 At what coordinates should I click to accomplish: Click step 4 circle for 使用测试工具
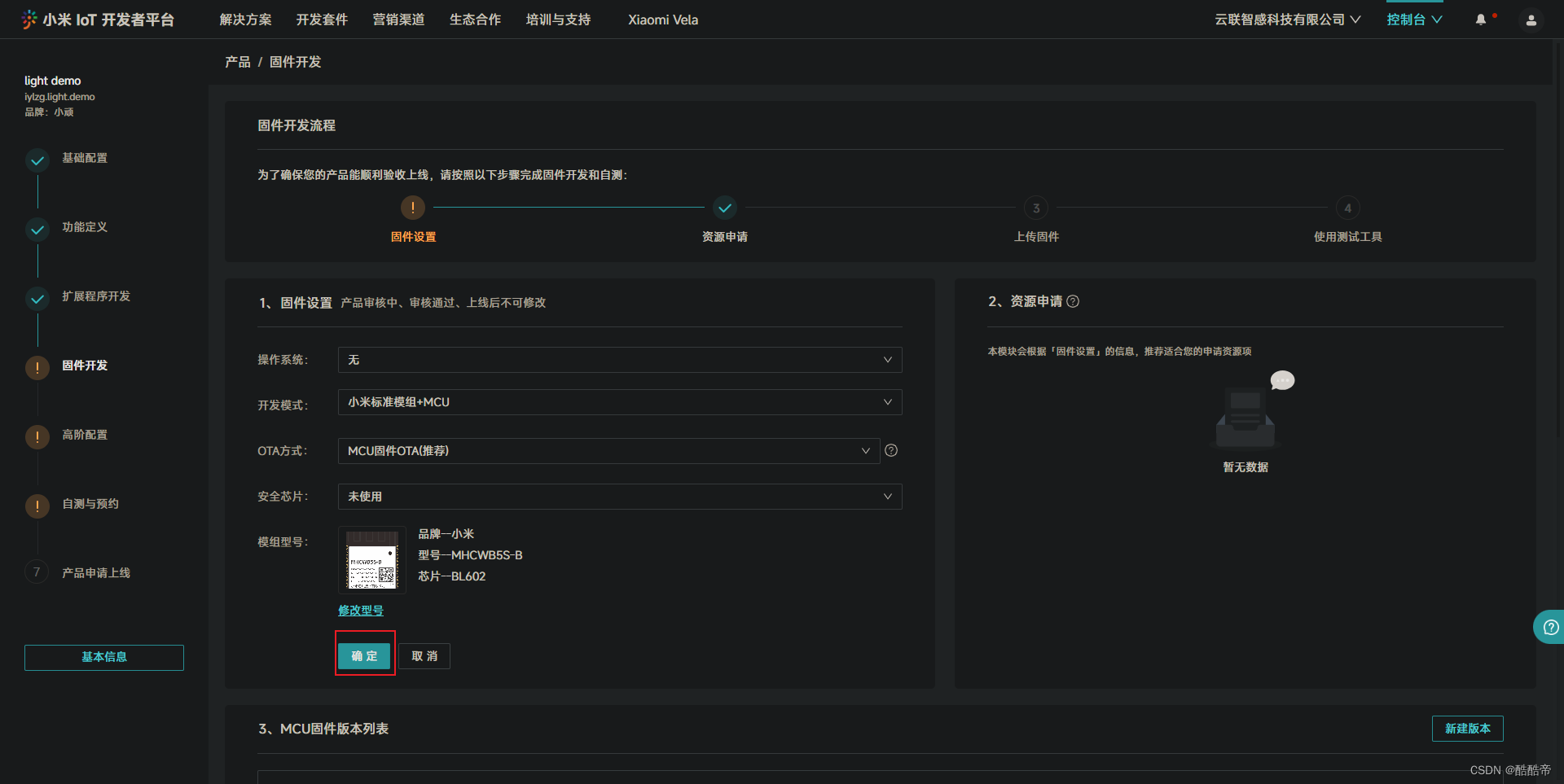(1348, 208)
